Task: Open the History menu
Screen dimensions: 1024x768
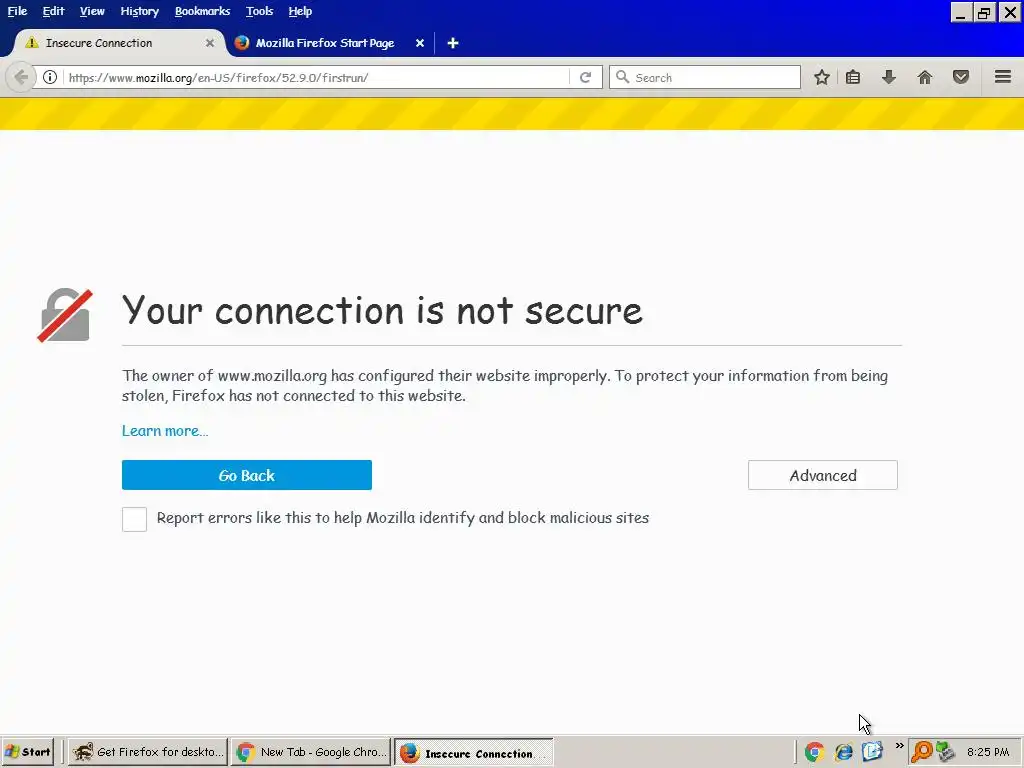Action: pos(139,11)
